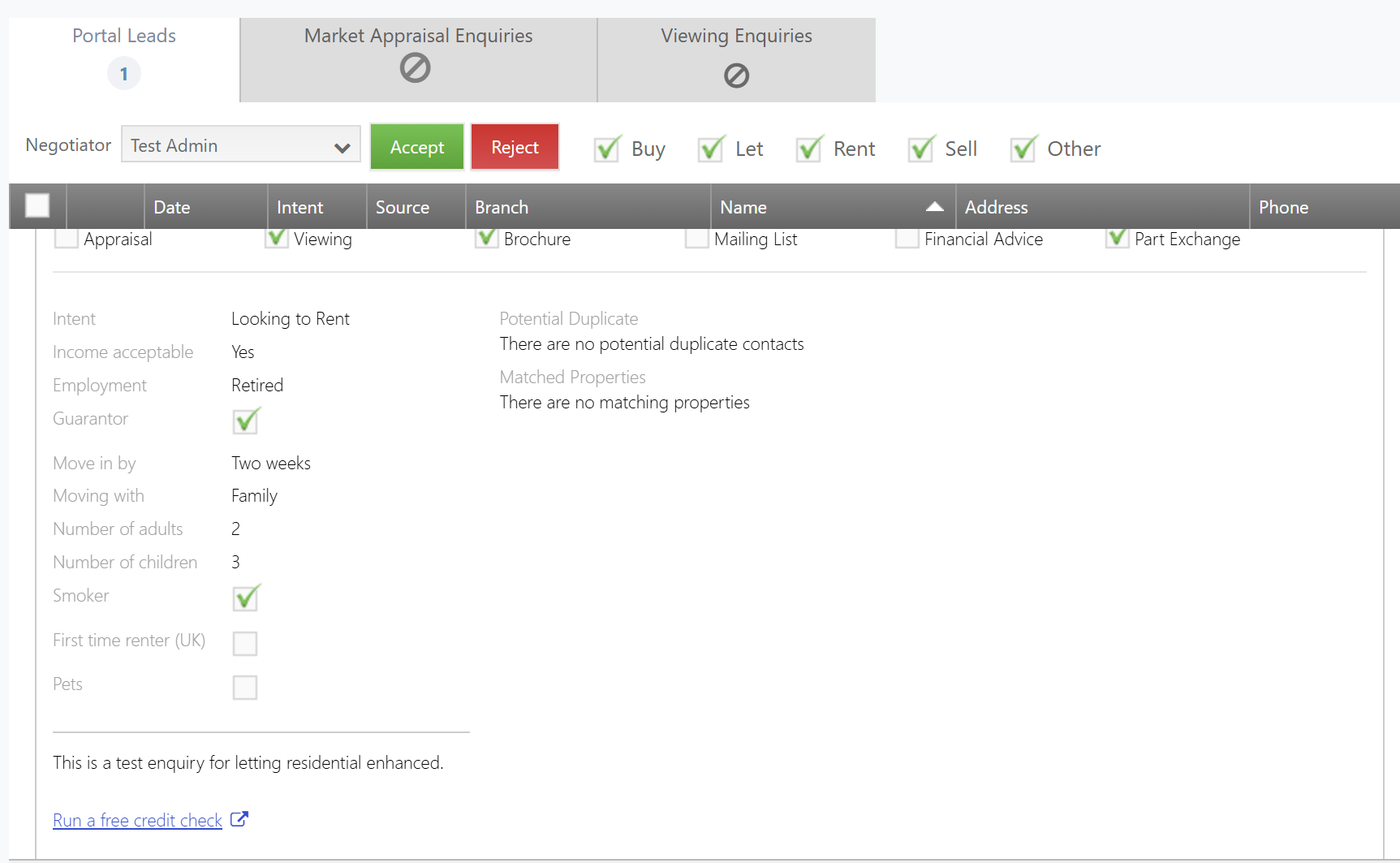Click the Name column sort arrow
Image resolution: width=1400 pixels, height=863 pixels.
(x=934, y=206)
